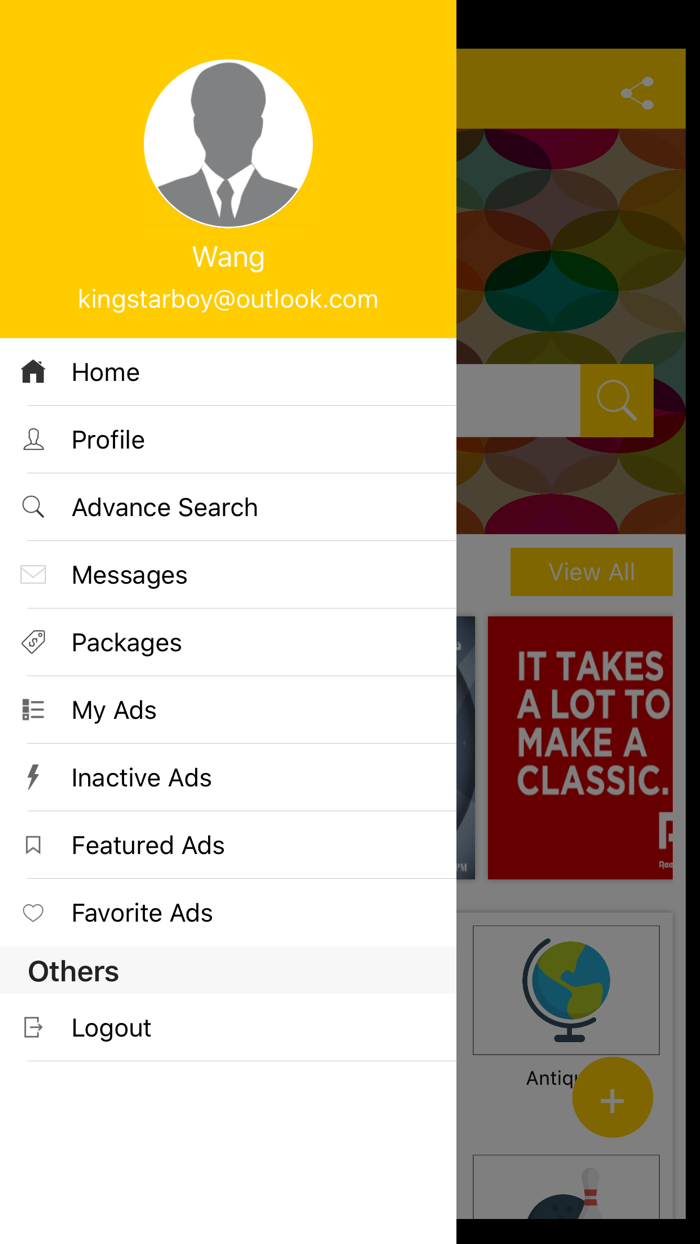Tap the price tag Packages icon
This screenshot has height=1244, width=700.
tap(33, 642)
